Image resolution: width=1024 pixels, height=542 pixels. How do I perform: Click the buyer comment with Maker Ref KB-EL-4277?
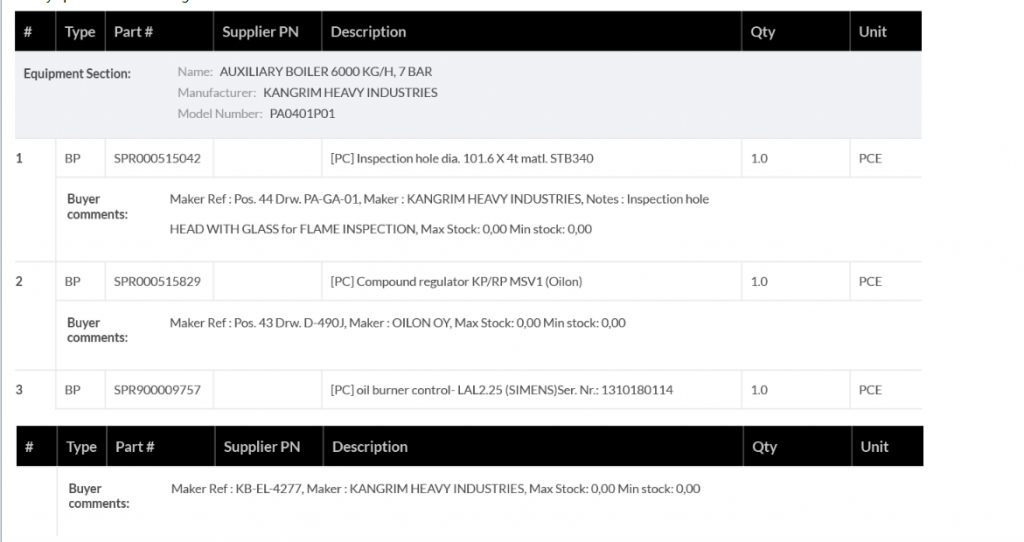click(x=435, y=489)
